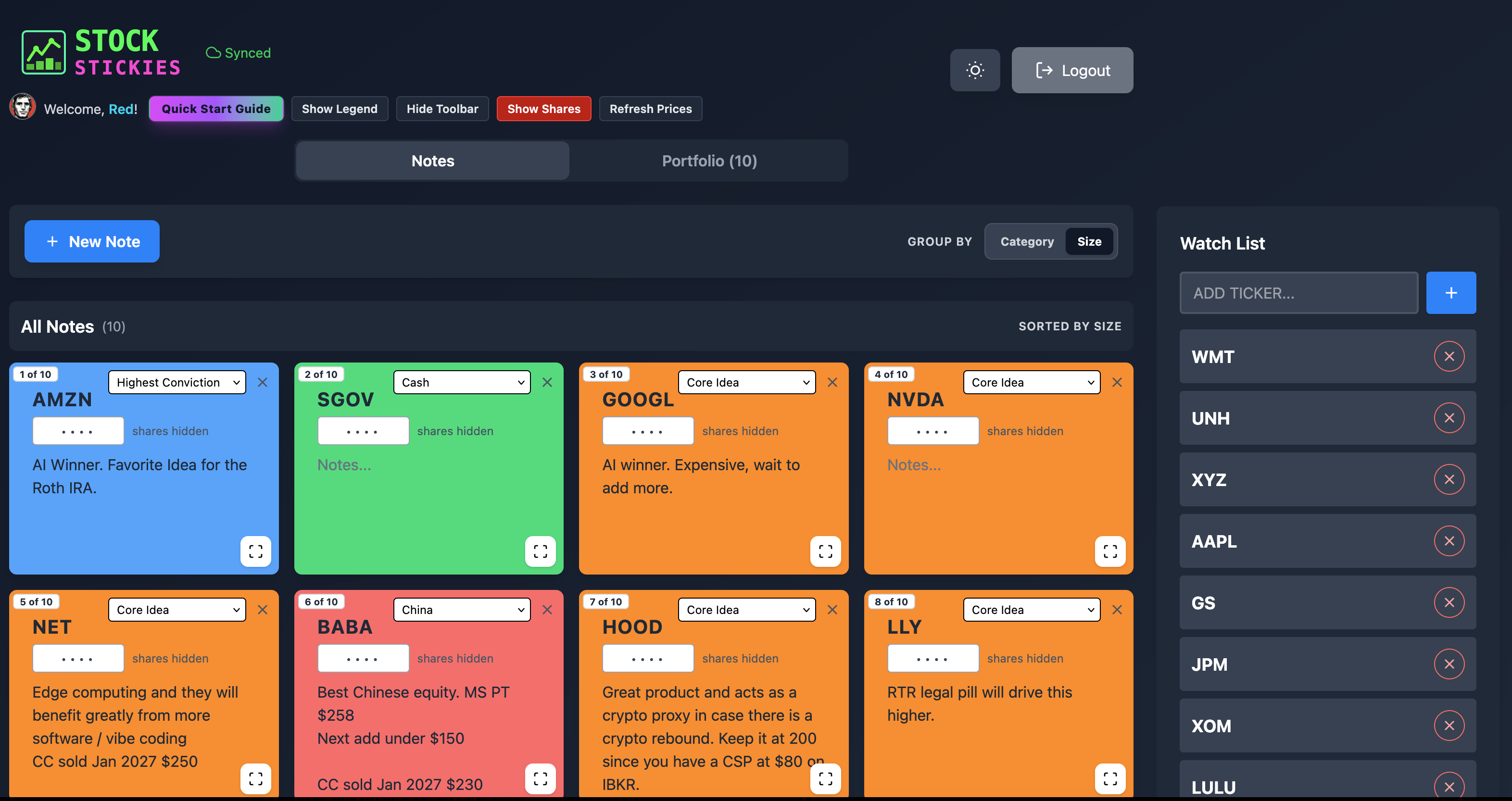The height and width of the screenshot is (801, 1512).
Task: Expand the AMZN note to fullscreen
Action: click(x=255, y=551)
